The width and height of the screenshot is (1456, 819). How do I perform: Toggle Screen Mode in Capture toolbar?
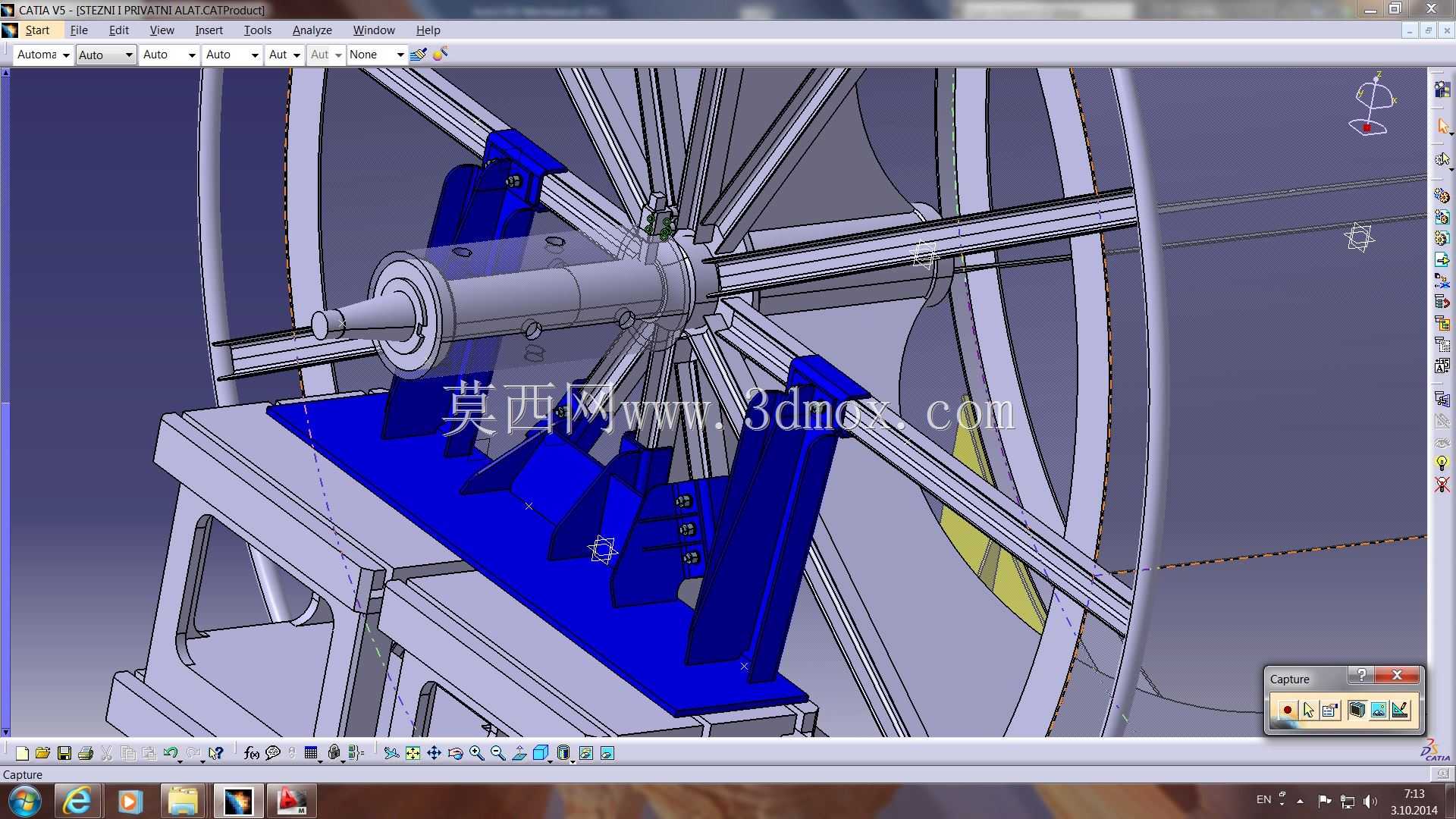click(x=1357, y=711)
